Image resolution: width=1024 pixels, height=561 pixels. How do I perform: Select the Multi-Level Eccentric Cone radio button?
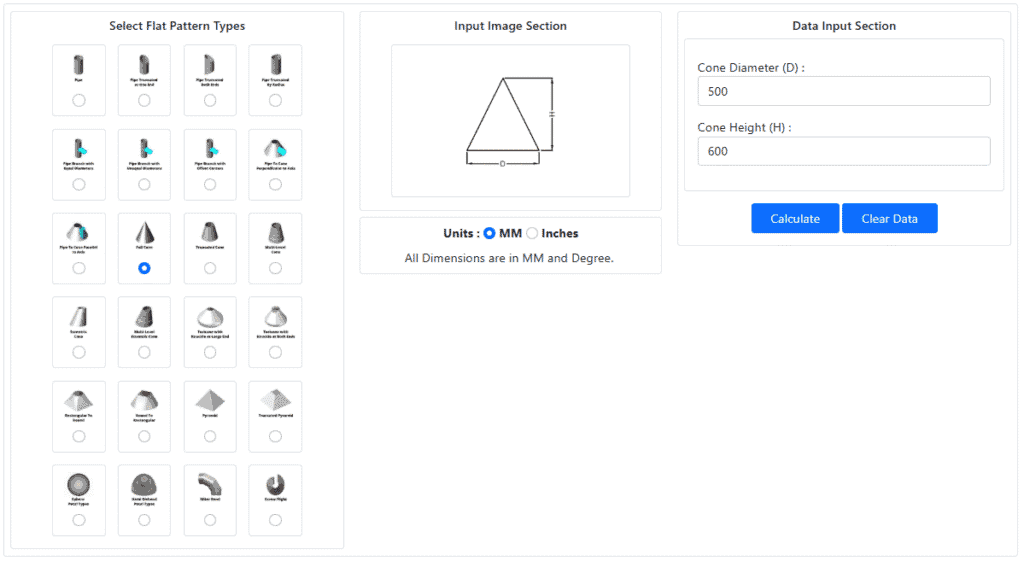click(144, 352)
